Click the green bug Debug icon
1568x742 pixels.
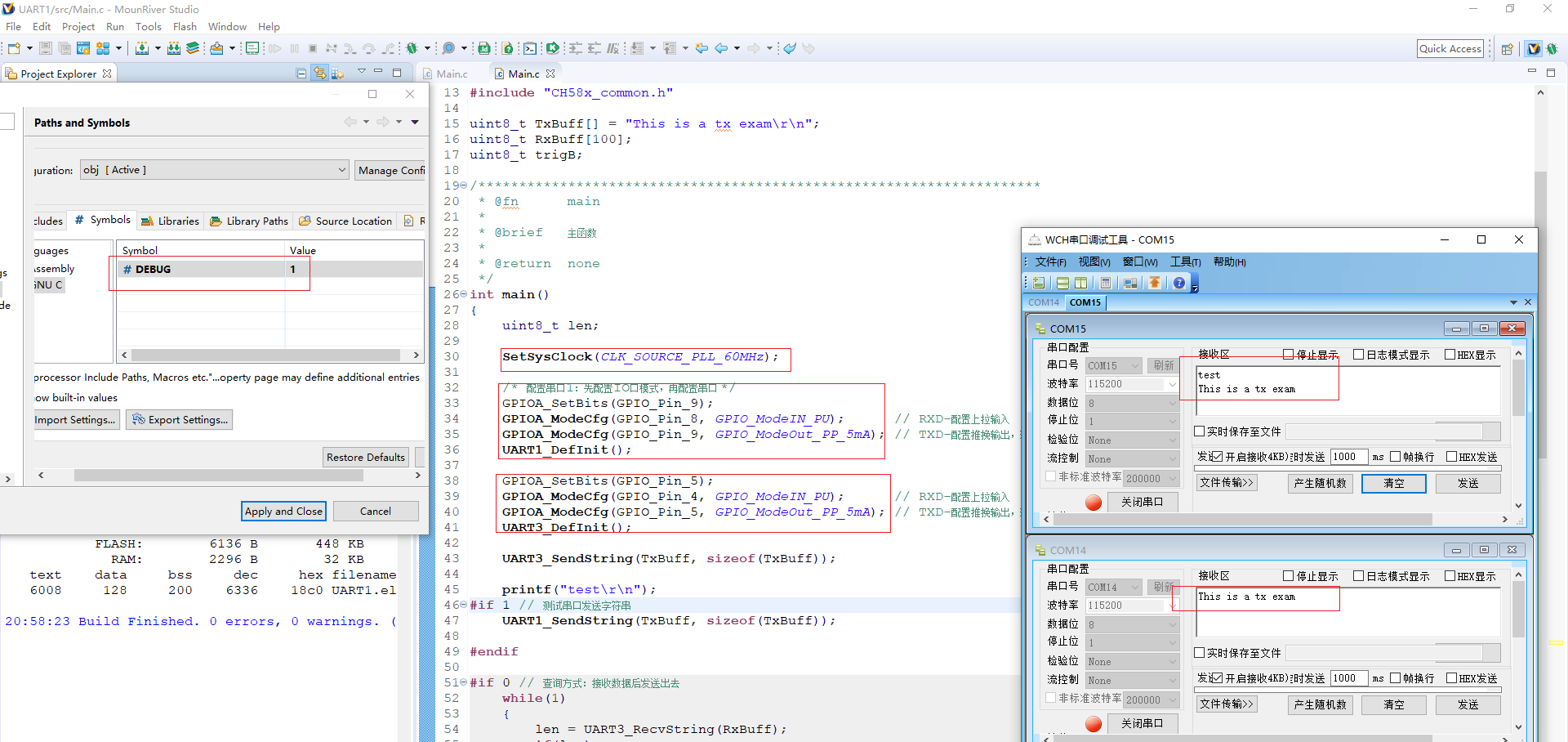tap(412, 48)
